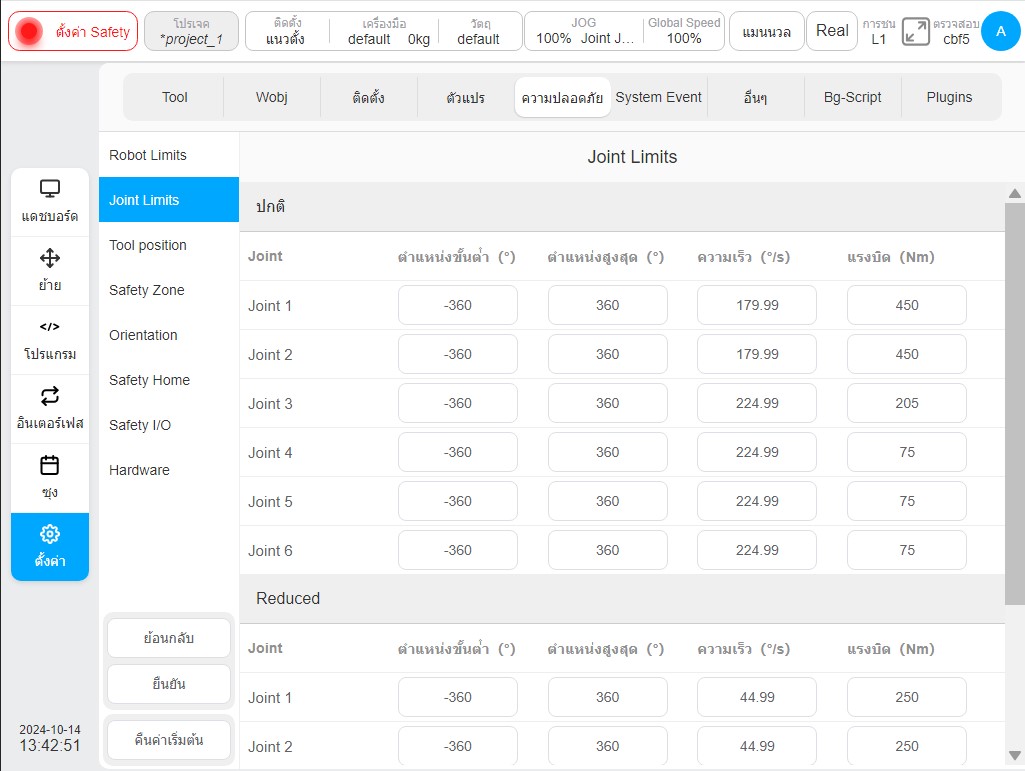Edit Joint 6 torque 75 field

[x=907, y=550]
